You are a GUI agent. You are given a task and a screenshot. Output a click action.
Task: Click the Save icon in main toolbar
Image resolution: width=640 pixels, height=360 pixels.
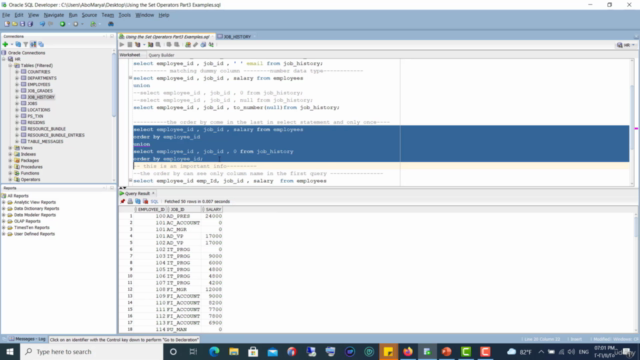tap(22, 24)
